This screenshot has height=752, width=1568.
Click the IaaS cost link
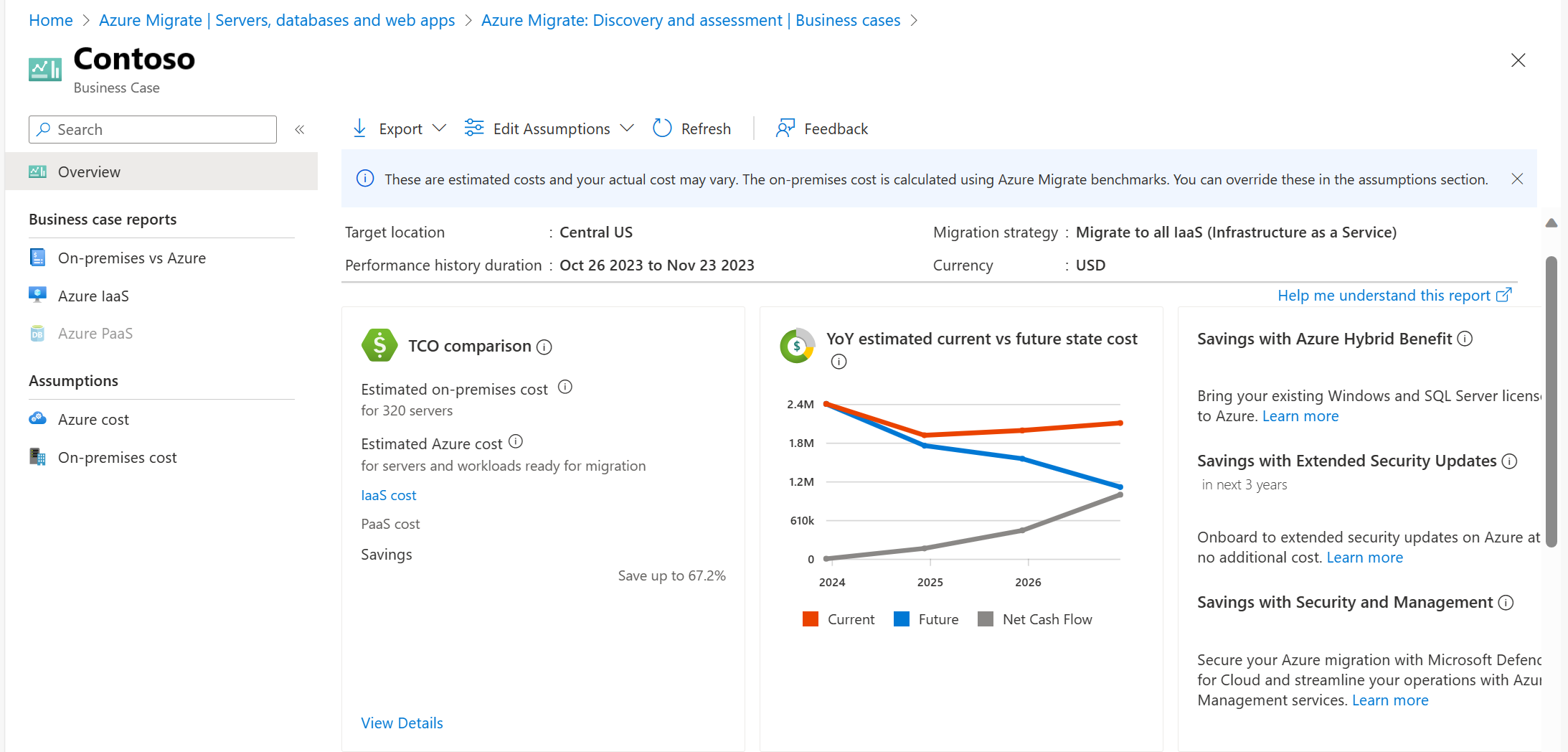388,495
